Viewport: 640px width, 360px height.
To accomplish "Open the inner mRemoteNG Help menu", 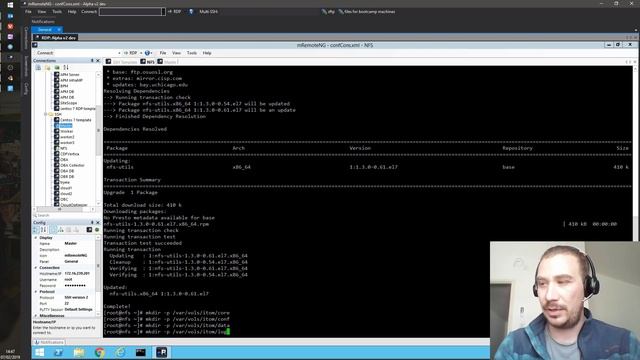I will pos(207,53).
